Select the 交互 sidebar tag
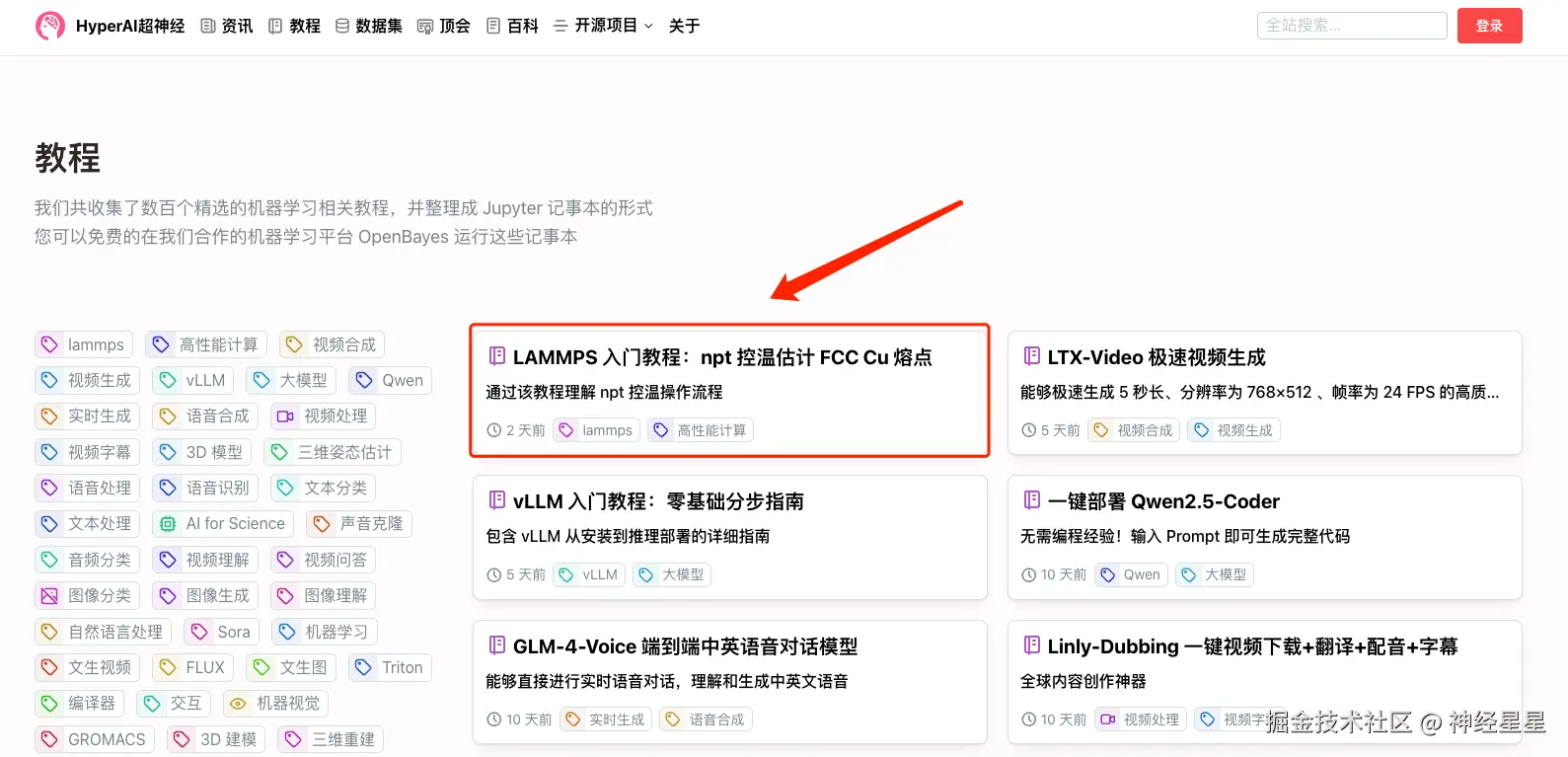Image resolution: width=1568 pixels, height=757 pixels. pos(174,704)
